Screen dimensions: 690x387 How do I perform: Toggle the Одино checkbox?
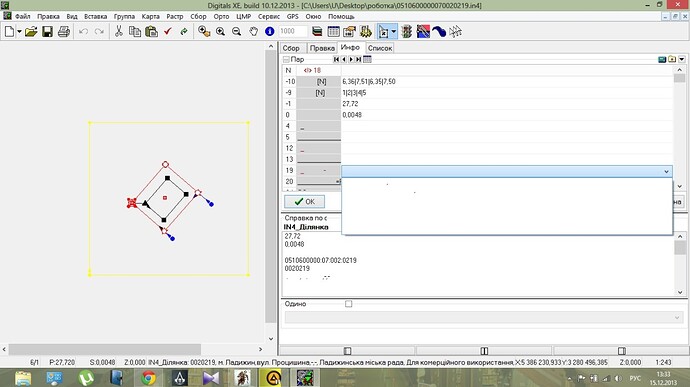coord(349,304)
